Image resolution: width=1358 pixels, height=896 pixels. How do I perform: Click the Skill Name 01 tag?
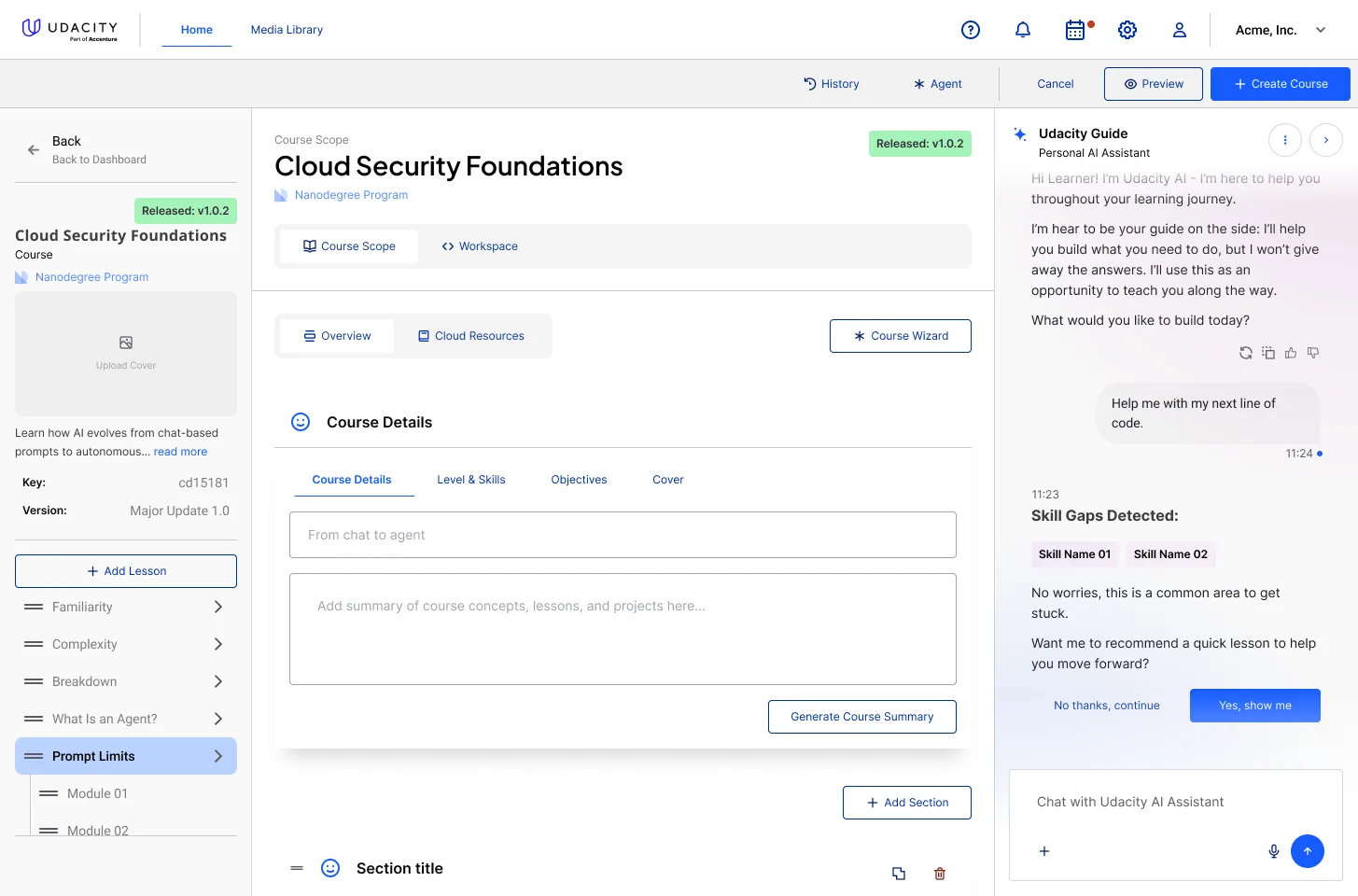pos(1075,554)
